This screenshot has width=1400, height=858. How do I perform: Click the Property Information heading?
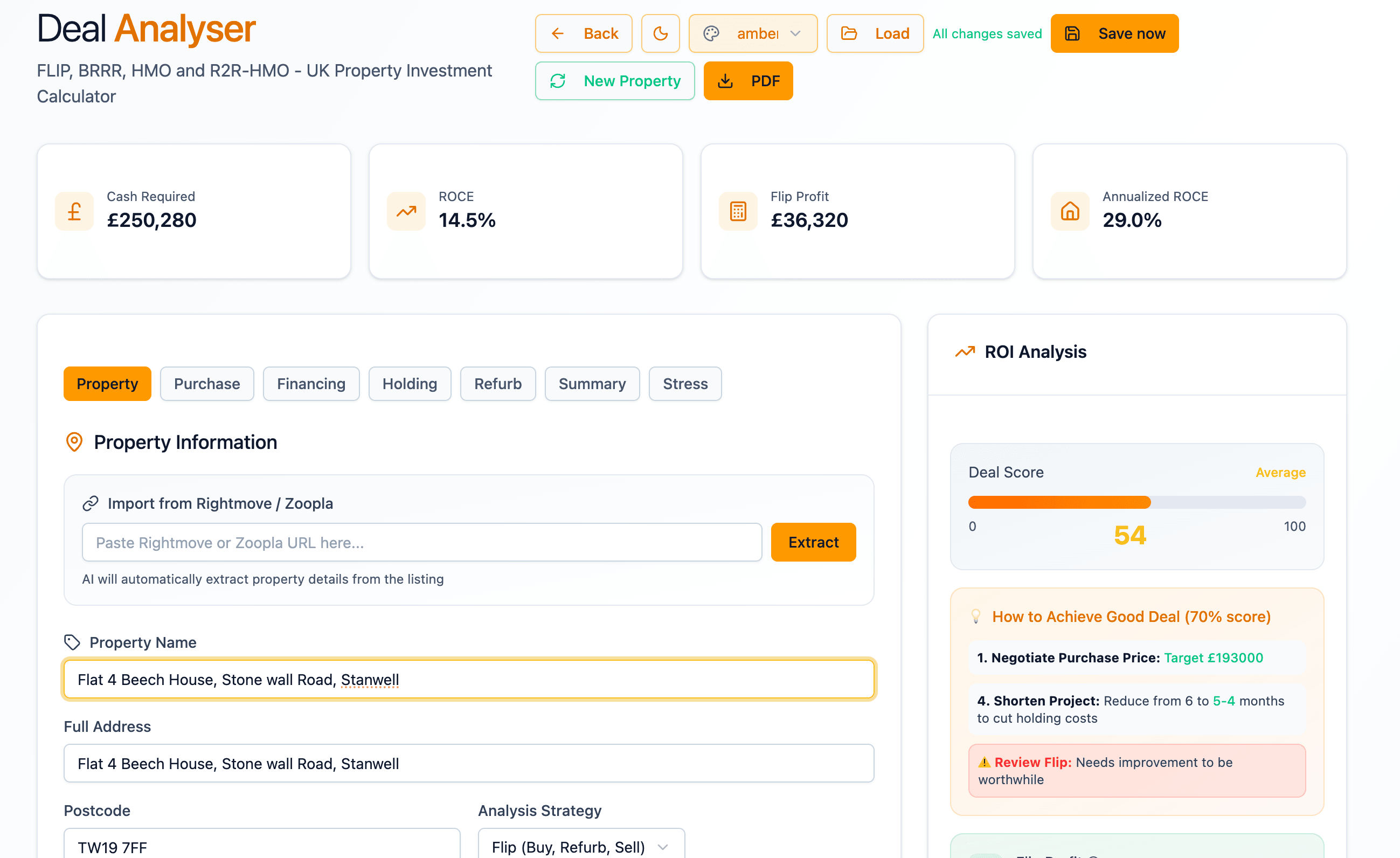click(186, 442)
